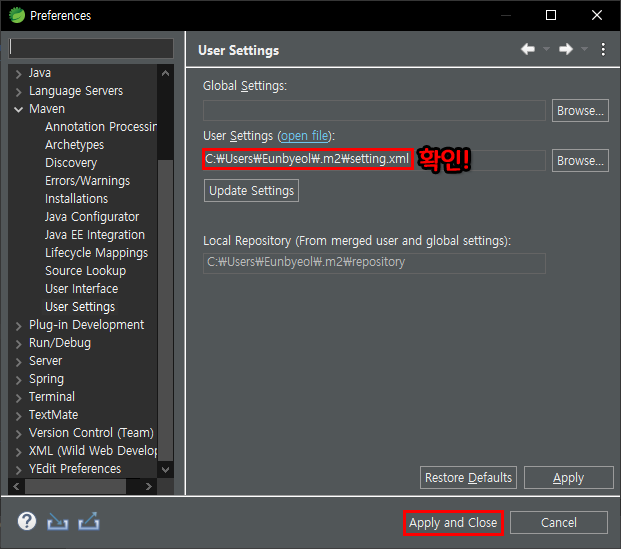Click the Spring leaf window icon
The height and width of the screenshot is (549, 621).
coord(17,15)
